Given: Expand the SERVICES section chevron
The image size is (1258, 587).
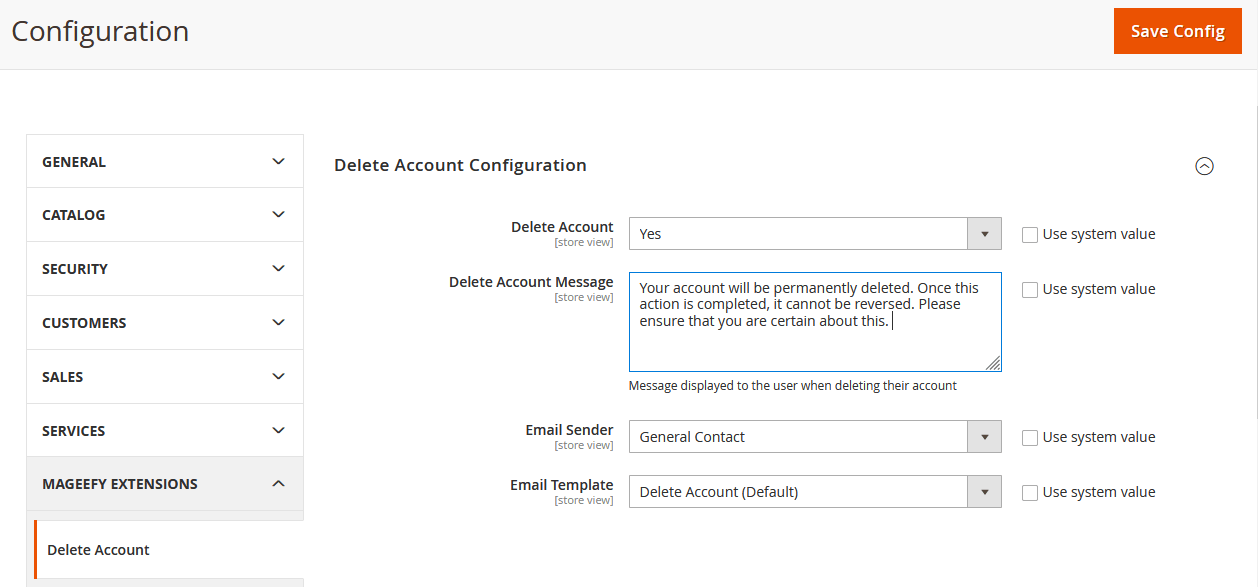Looking at the screenshot, I should tap(279, 430).
